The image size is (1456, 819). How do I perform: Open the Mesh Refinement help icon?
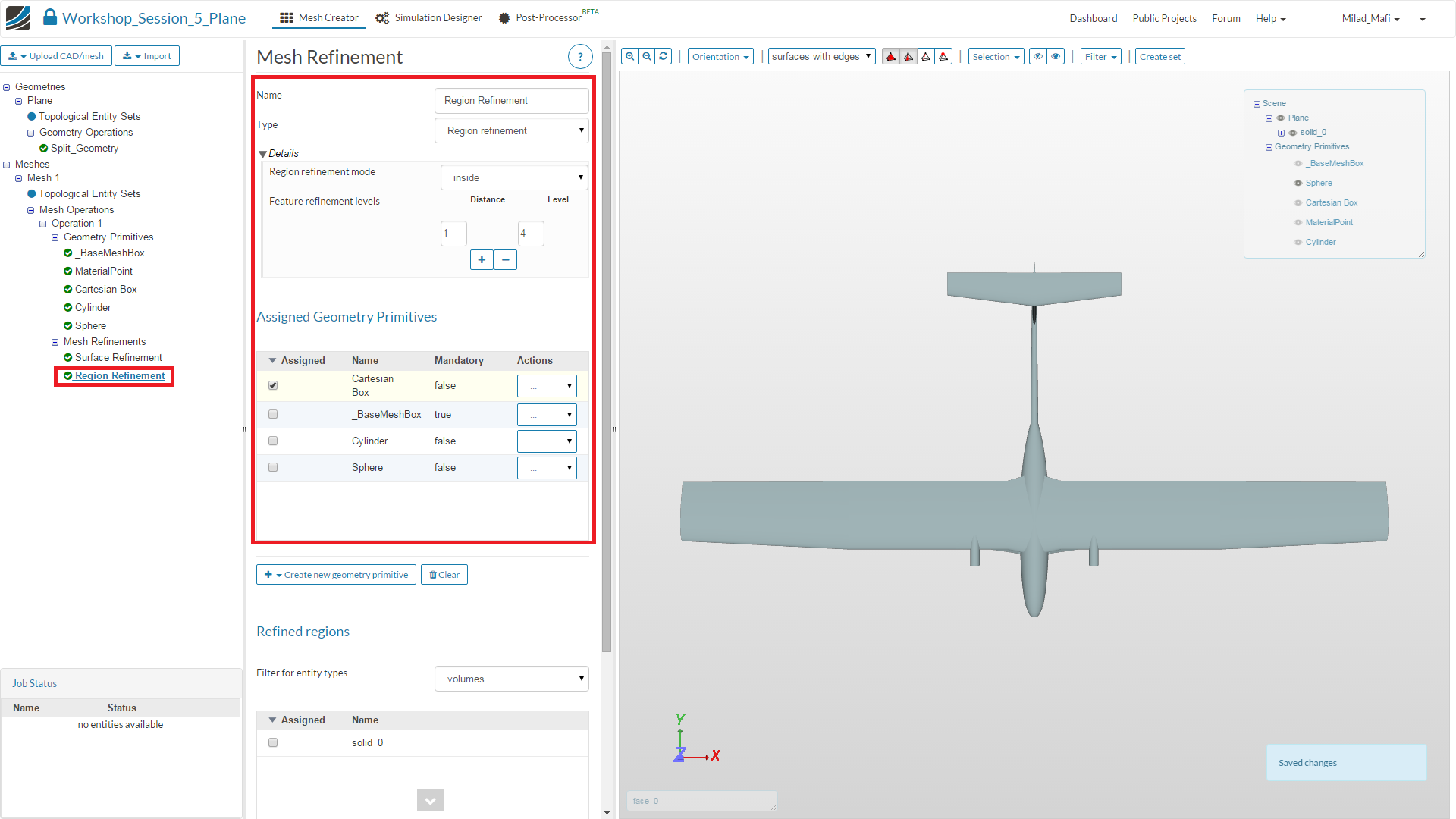(580, 57)
